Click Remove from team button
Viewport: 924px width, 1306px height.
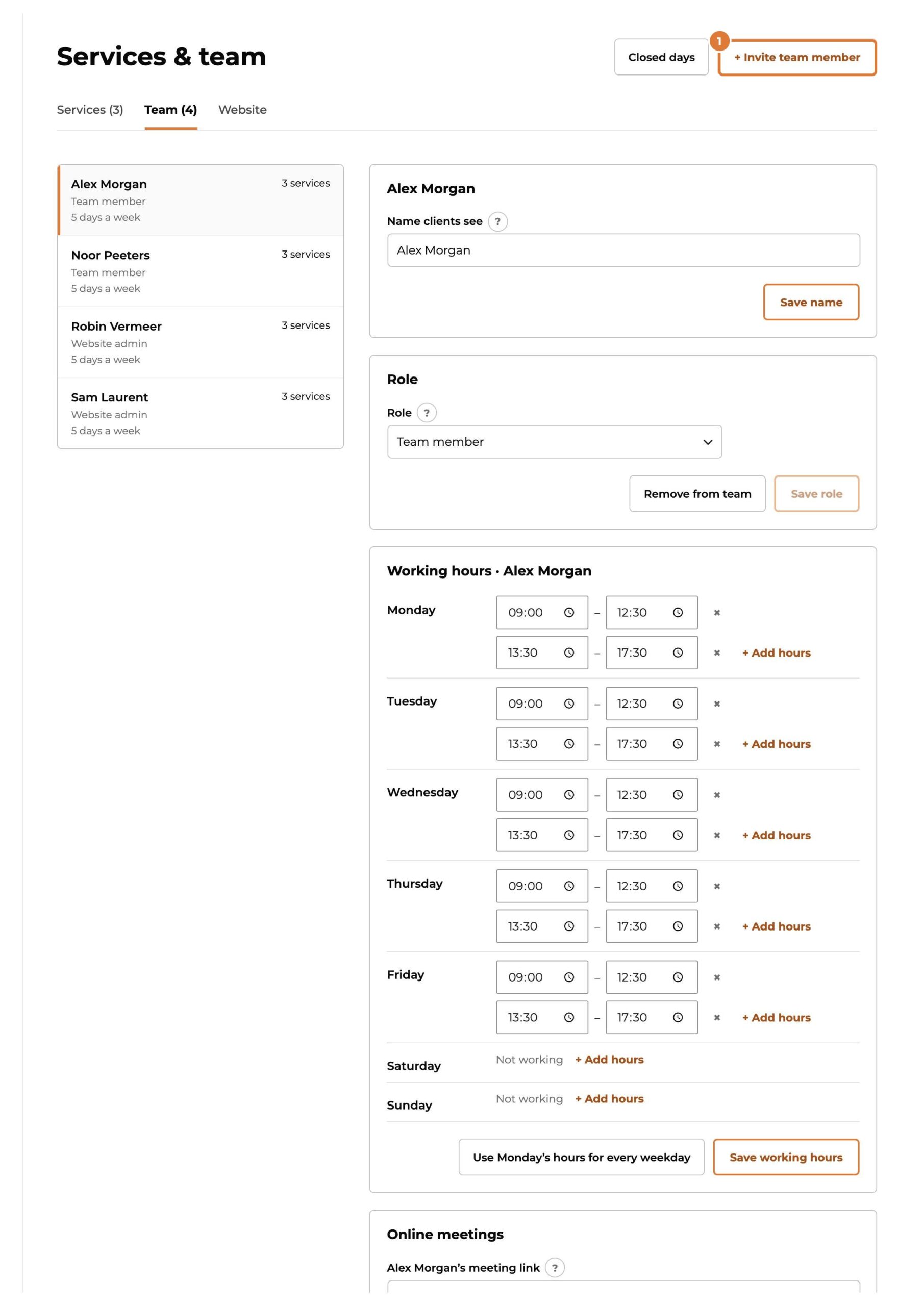tap(697, 494)
